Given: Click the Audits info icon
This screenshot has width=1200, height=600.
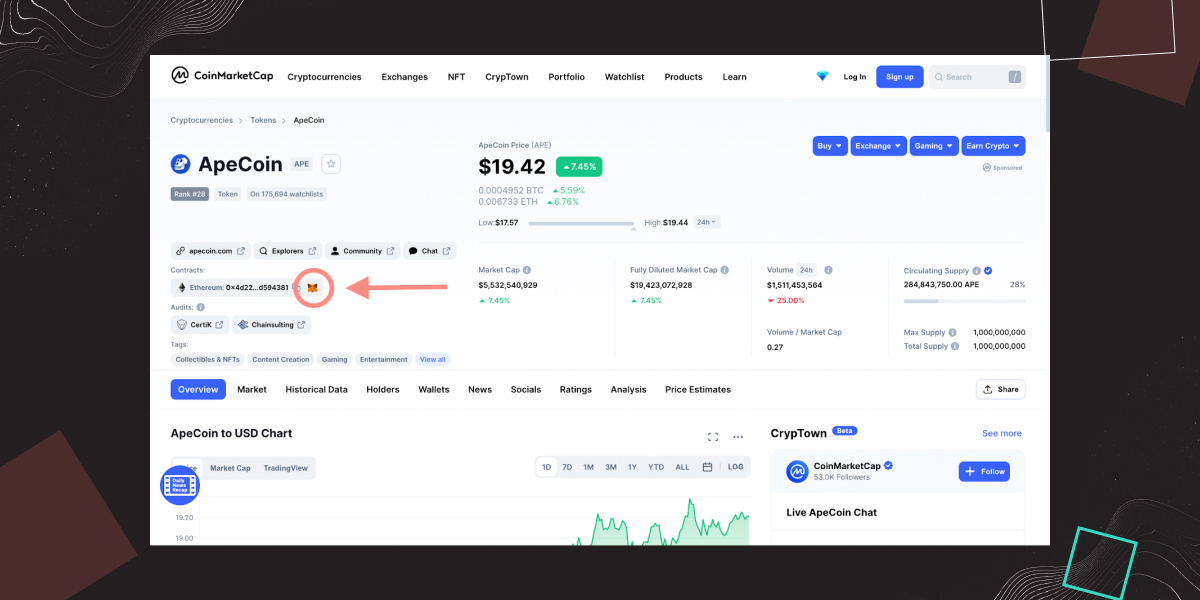Looking at the screenshot, I should (201, 307).
